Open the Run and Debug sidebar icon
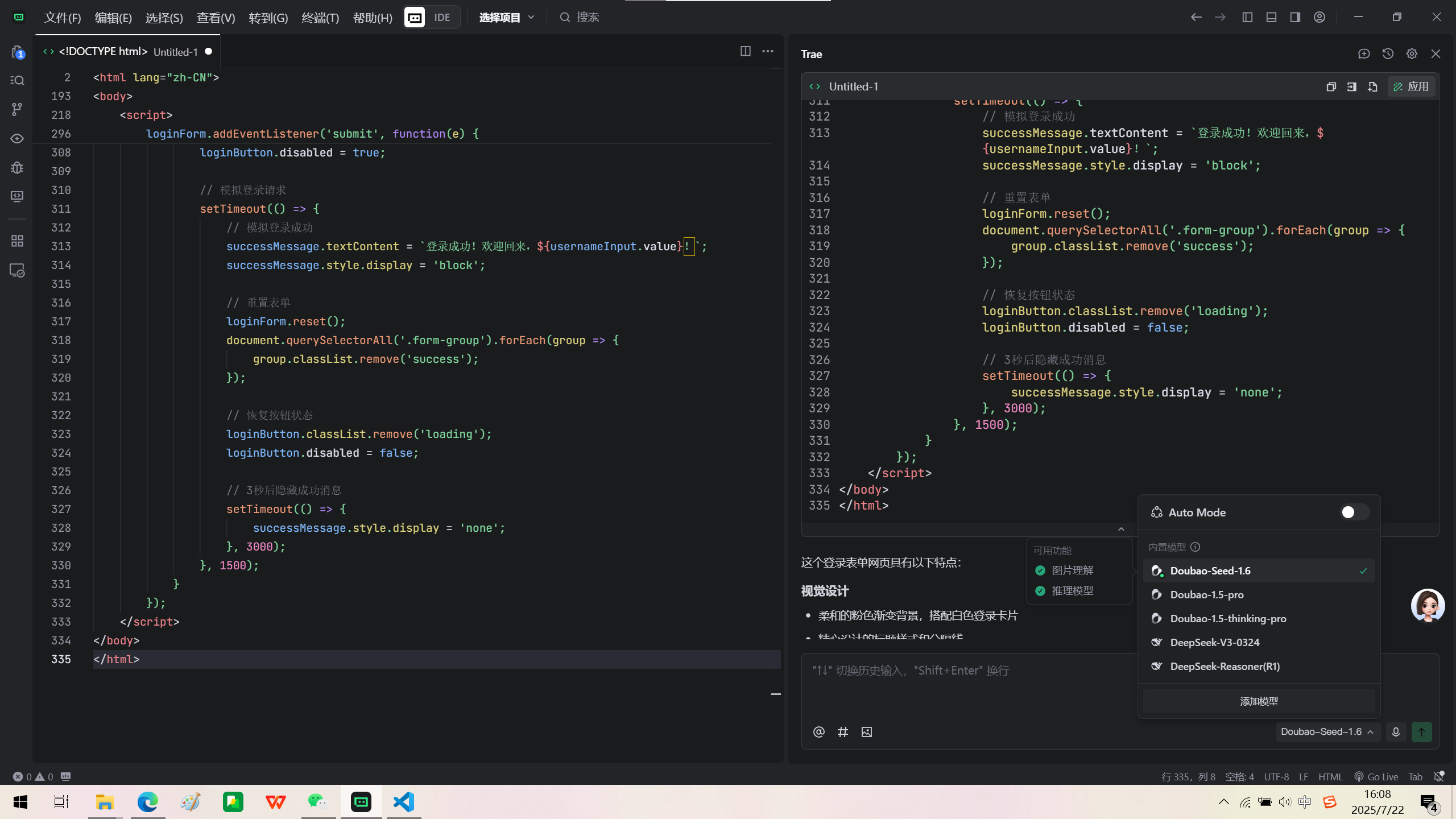The image size is (1456, 819). [17, 168]
